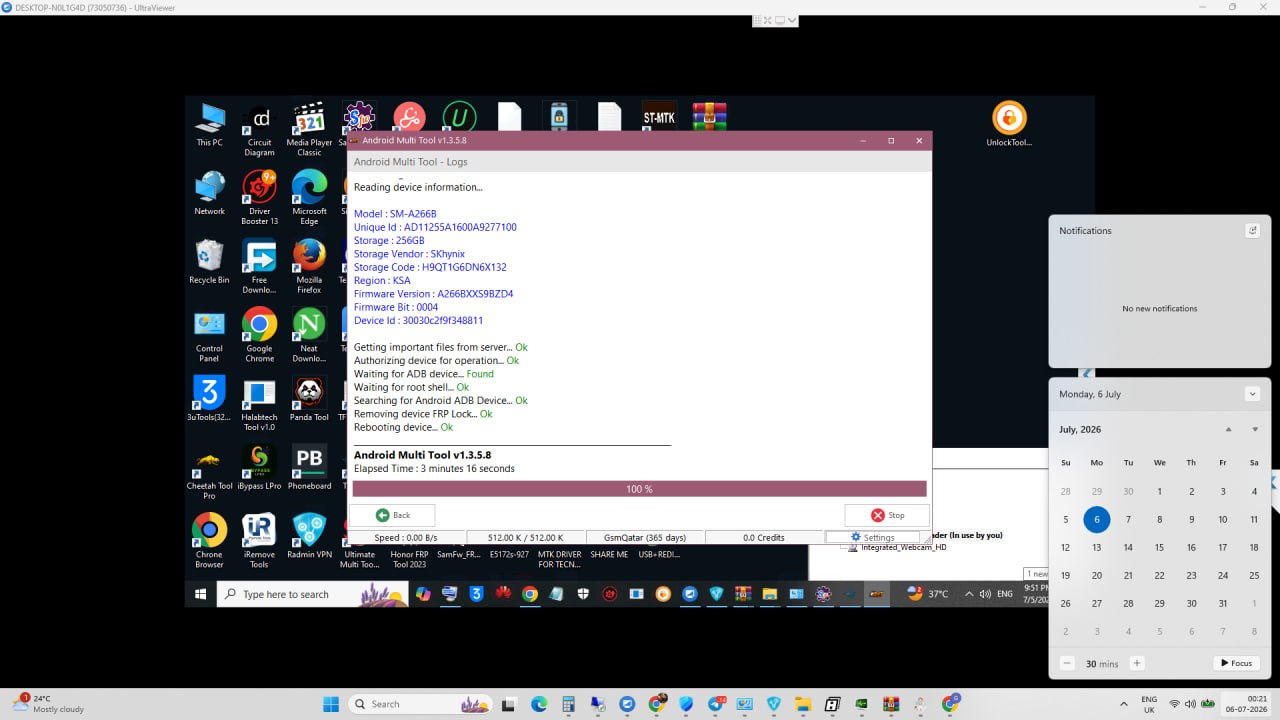Open iRemove Tools desktop shortcut
The width and height of the screenshot is (1280, 720).
[x=259, y=541]
